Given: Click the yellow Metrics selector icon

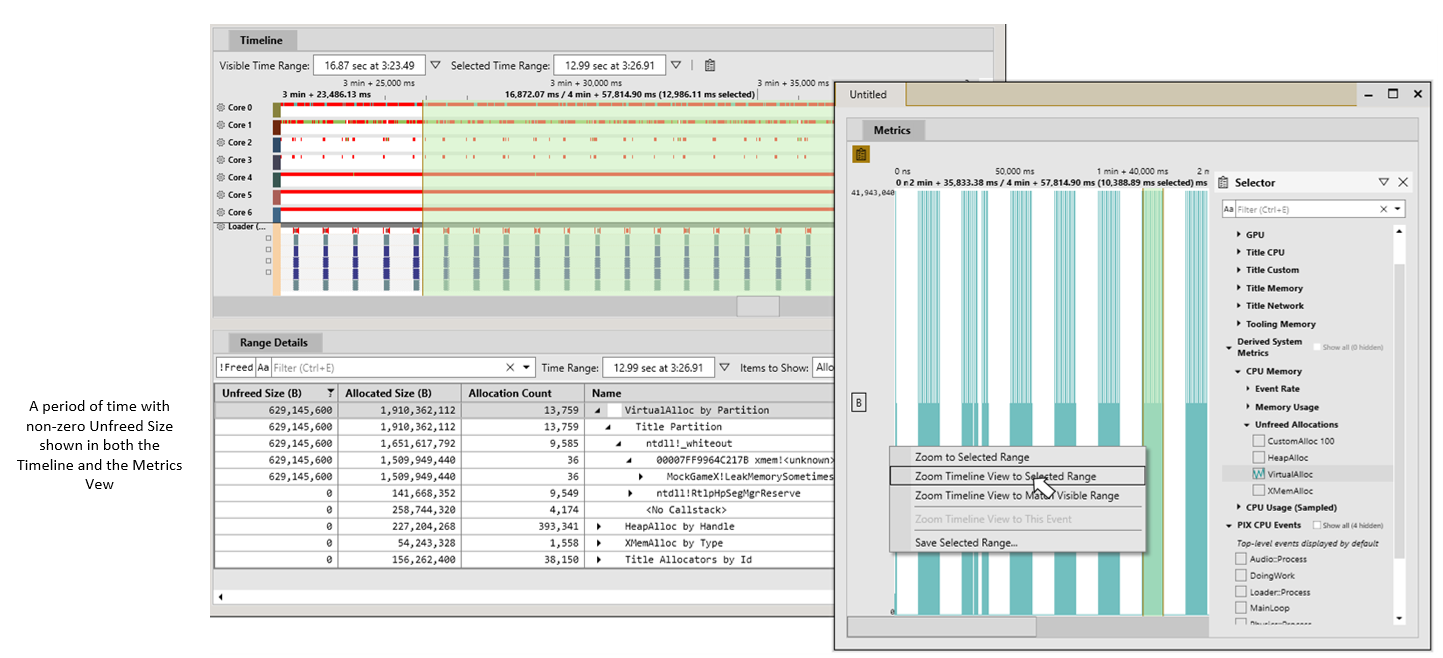Looking at the screenshot, I should [x=860, y=154].
